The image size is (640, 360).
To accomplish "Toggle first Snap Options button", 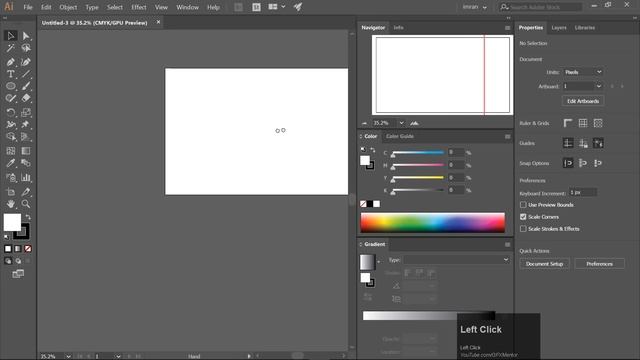I will 568,163.
